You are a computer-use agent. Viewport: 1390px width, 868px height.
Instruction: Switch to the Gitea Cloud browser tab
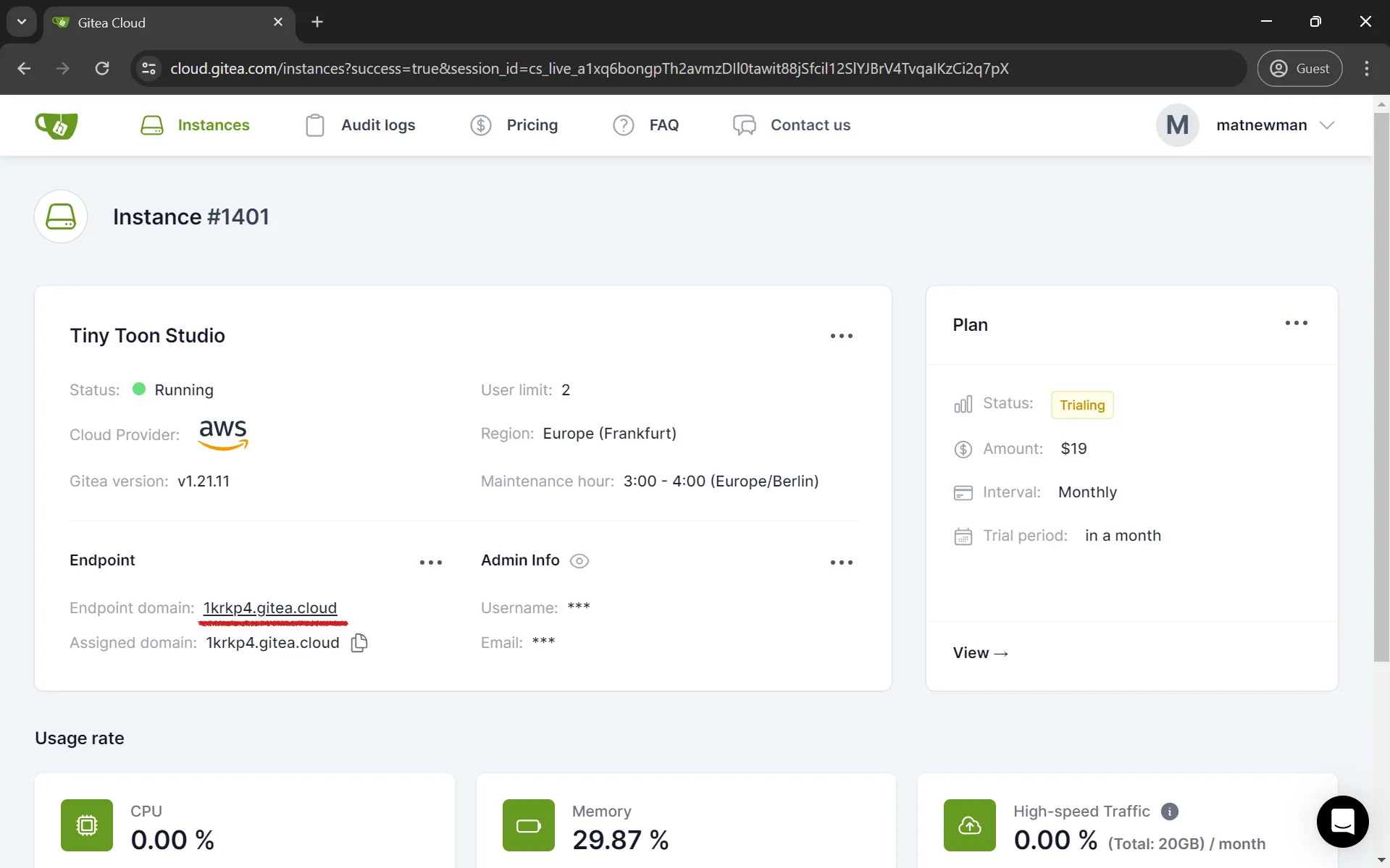click(145, 22)
